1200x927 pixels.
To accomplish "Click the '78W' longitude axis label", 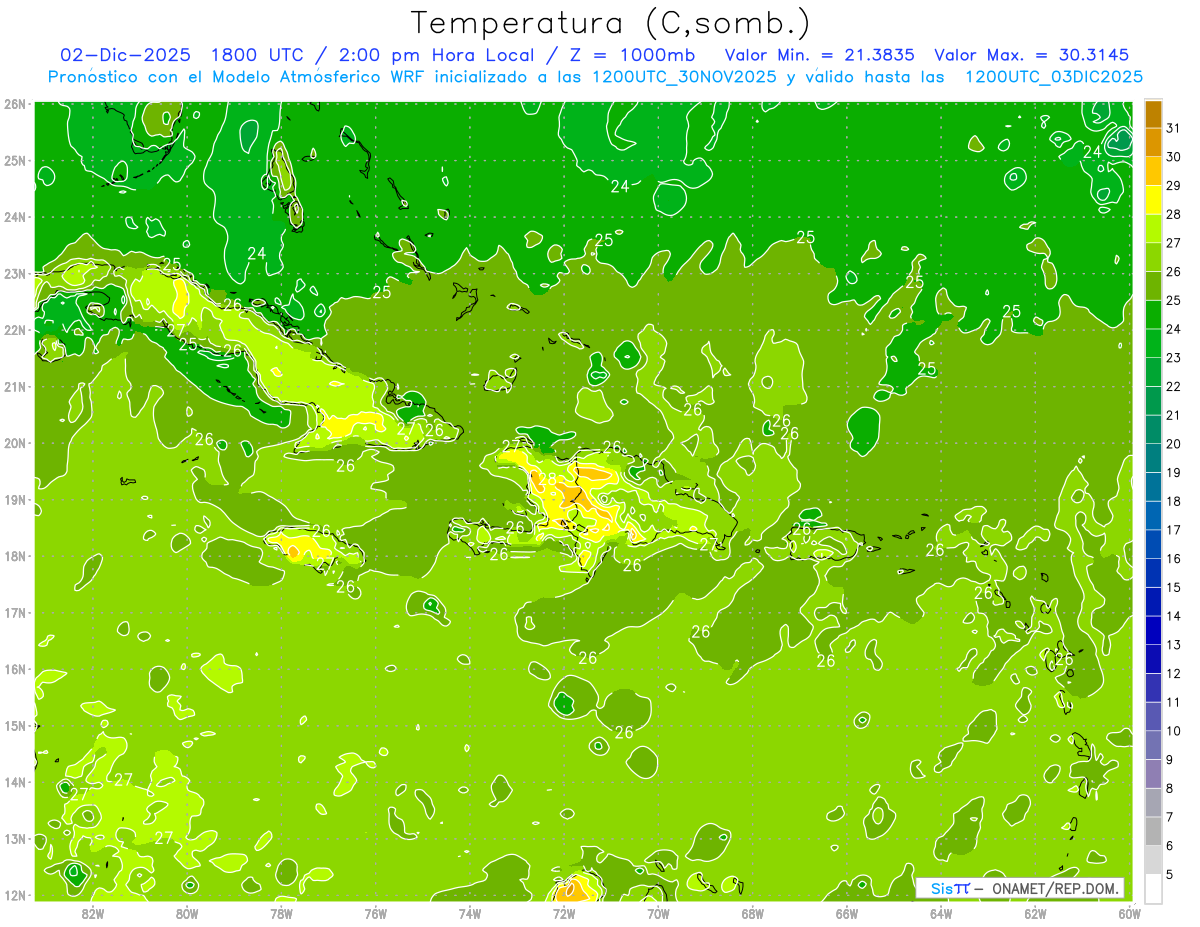I will point(281,913).
